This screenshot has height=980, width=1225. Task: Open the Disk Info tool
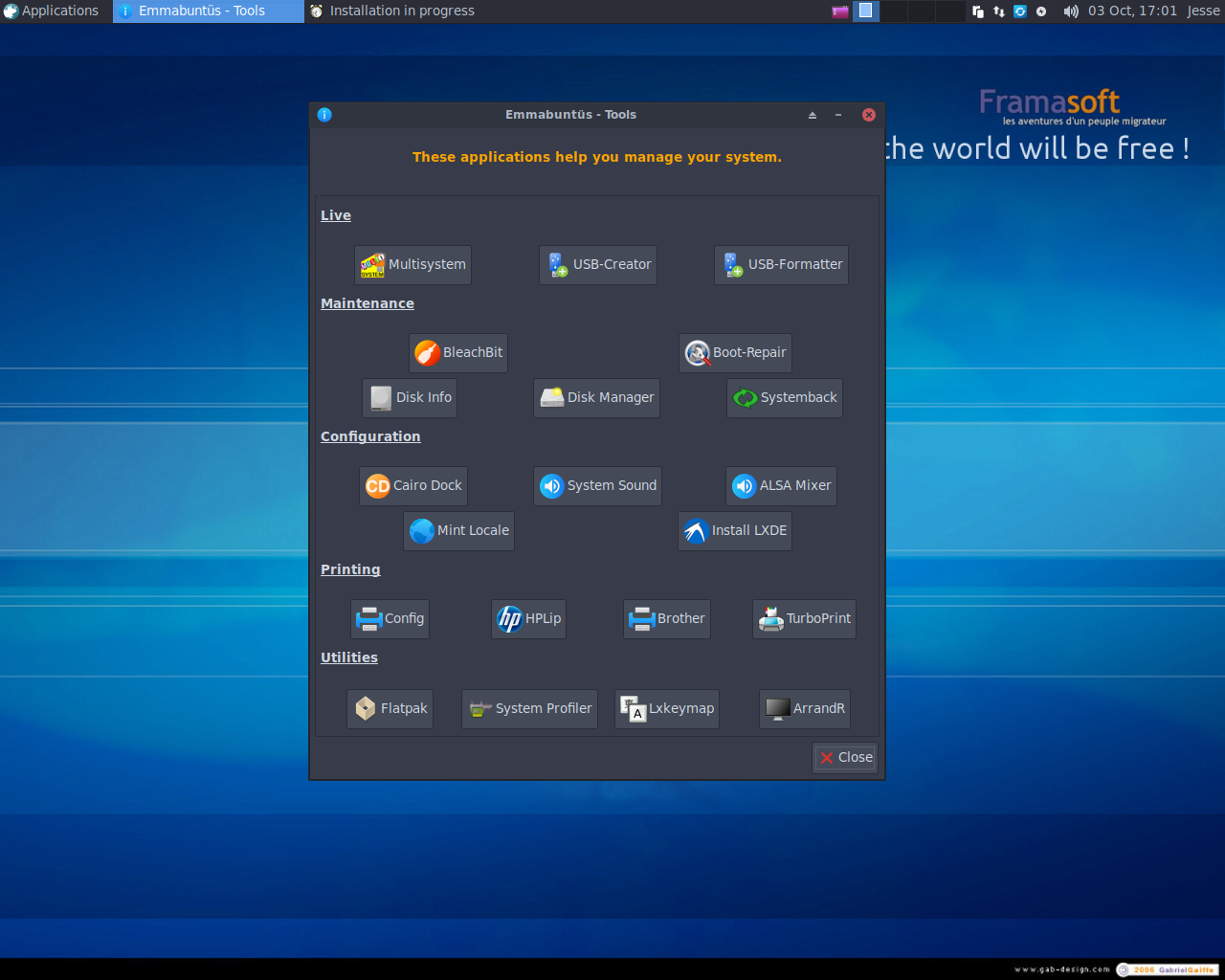click(410, 398)
